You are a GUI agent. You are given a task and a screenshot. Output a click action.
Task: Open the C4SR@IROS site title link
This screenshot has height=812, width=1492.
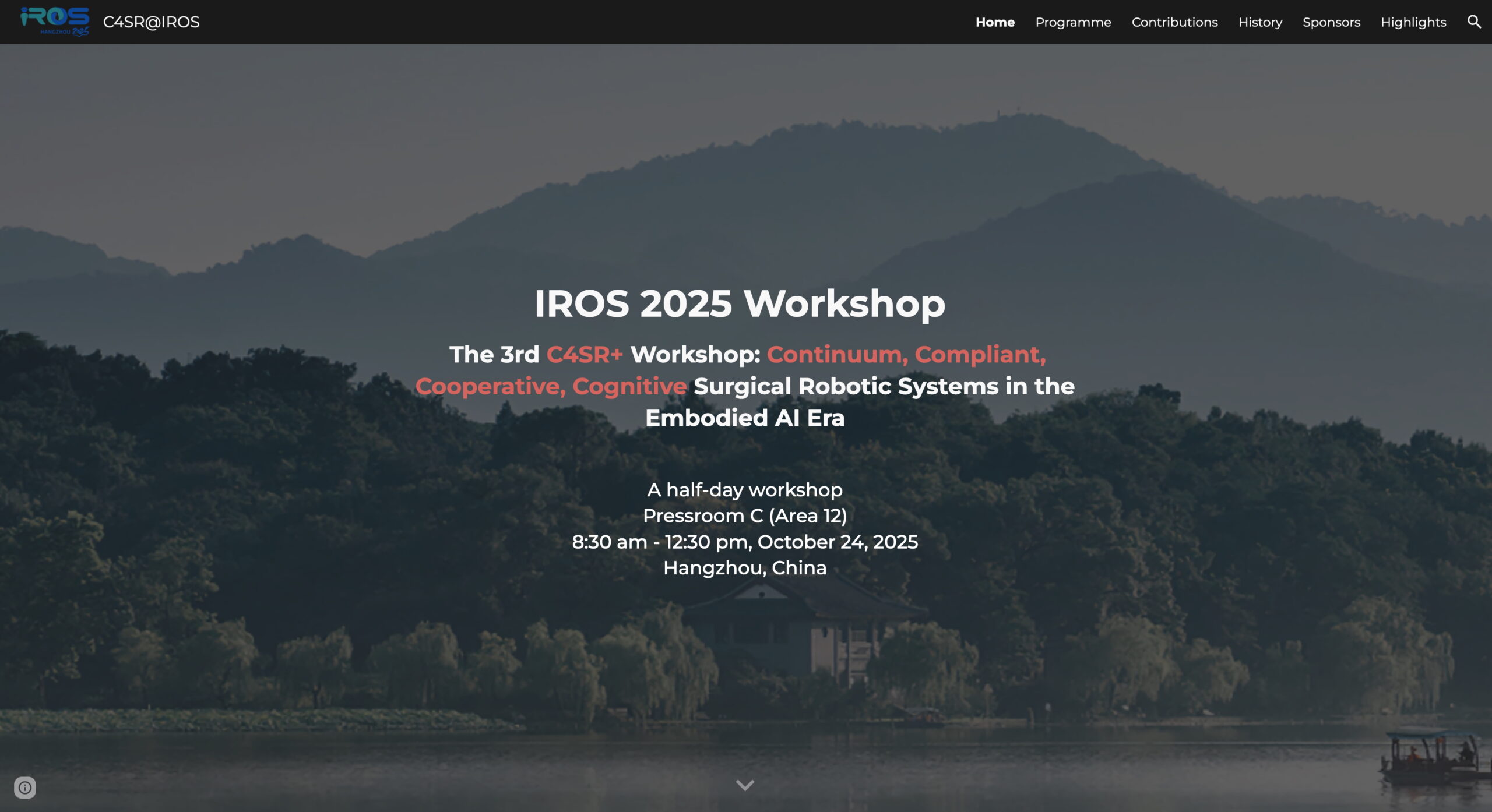(151, 22)
